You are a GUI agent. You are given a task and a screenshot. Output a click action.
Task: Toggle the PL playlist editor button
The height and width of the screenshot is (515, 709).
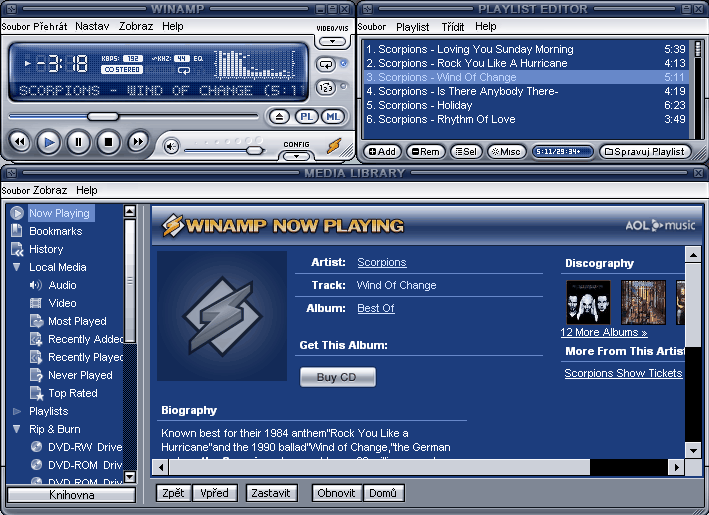click(x=307, y=117)
